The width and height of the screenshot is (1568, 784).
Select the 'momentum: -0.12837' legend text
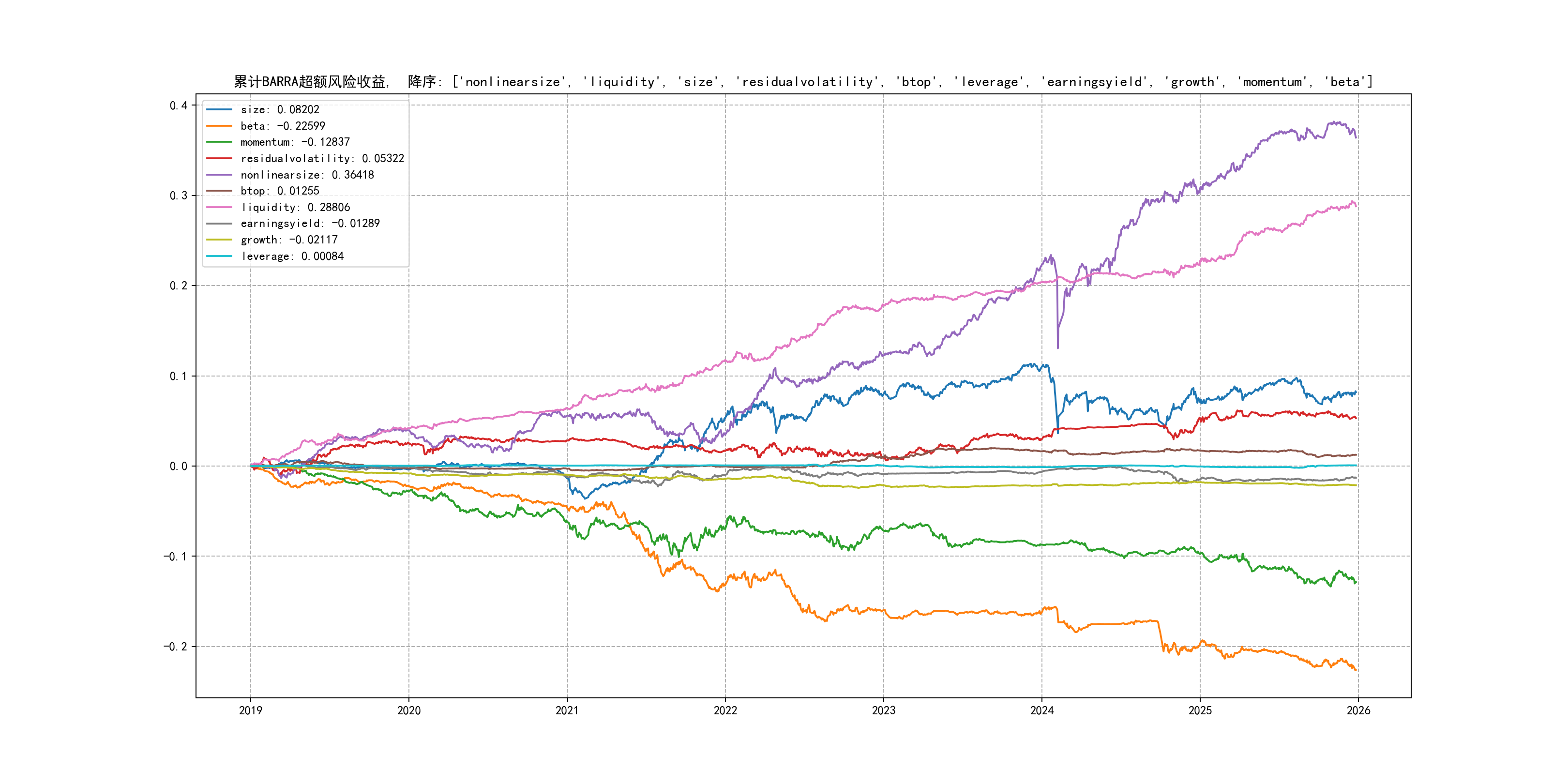tap(295, 142)
